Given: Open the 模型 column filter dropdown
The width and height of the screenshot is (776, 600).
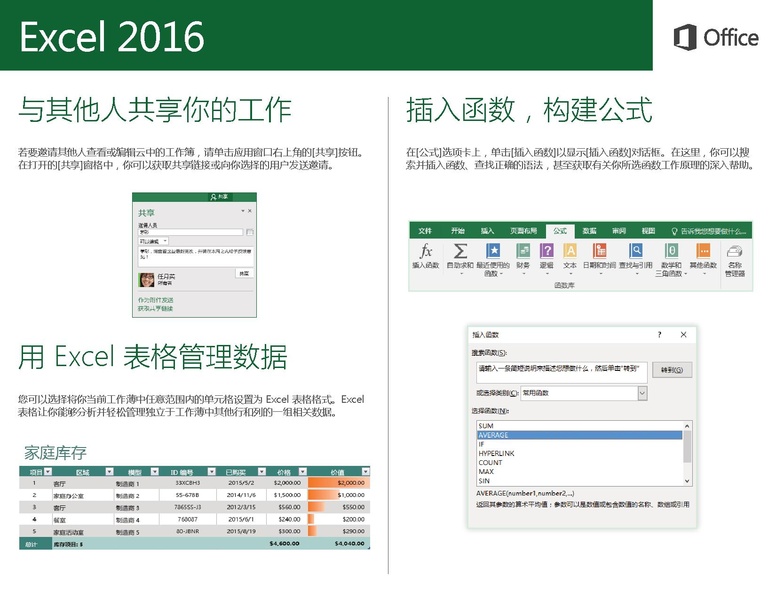Looking at the screenshot, I should pyautogui.click(x=155, y=472).
